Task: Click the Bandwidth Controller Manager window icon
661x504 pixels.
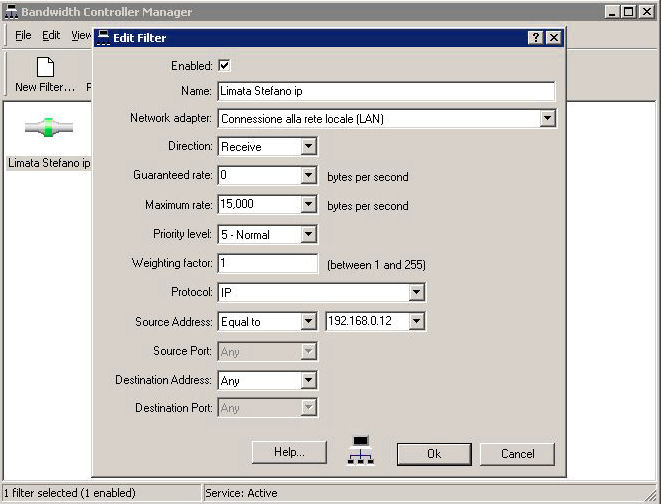Action: tap(10, 12)
